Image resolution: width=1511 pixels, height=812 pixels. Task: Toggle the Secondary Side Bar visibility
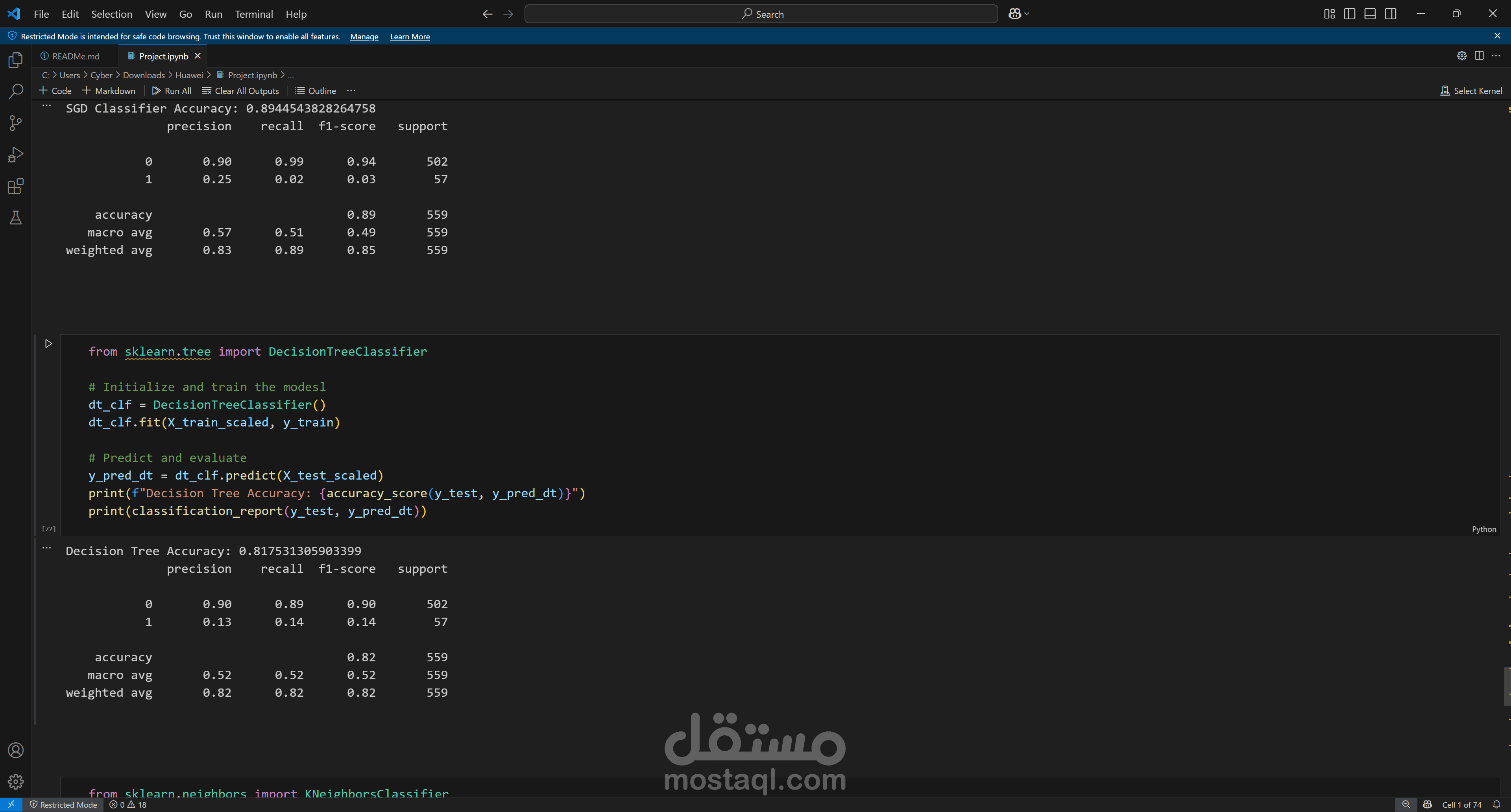(x=1391, y=13)
